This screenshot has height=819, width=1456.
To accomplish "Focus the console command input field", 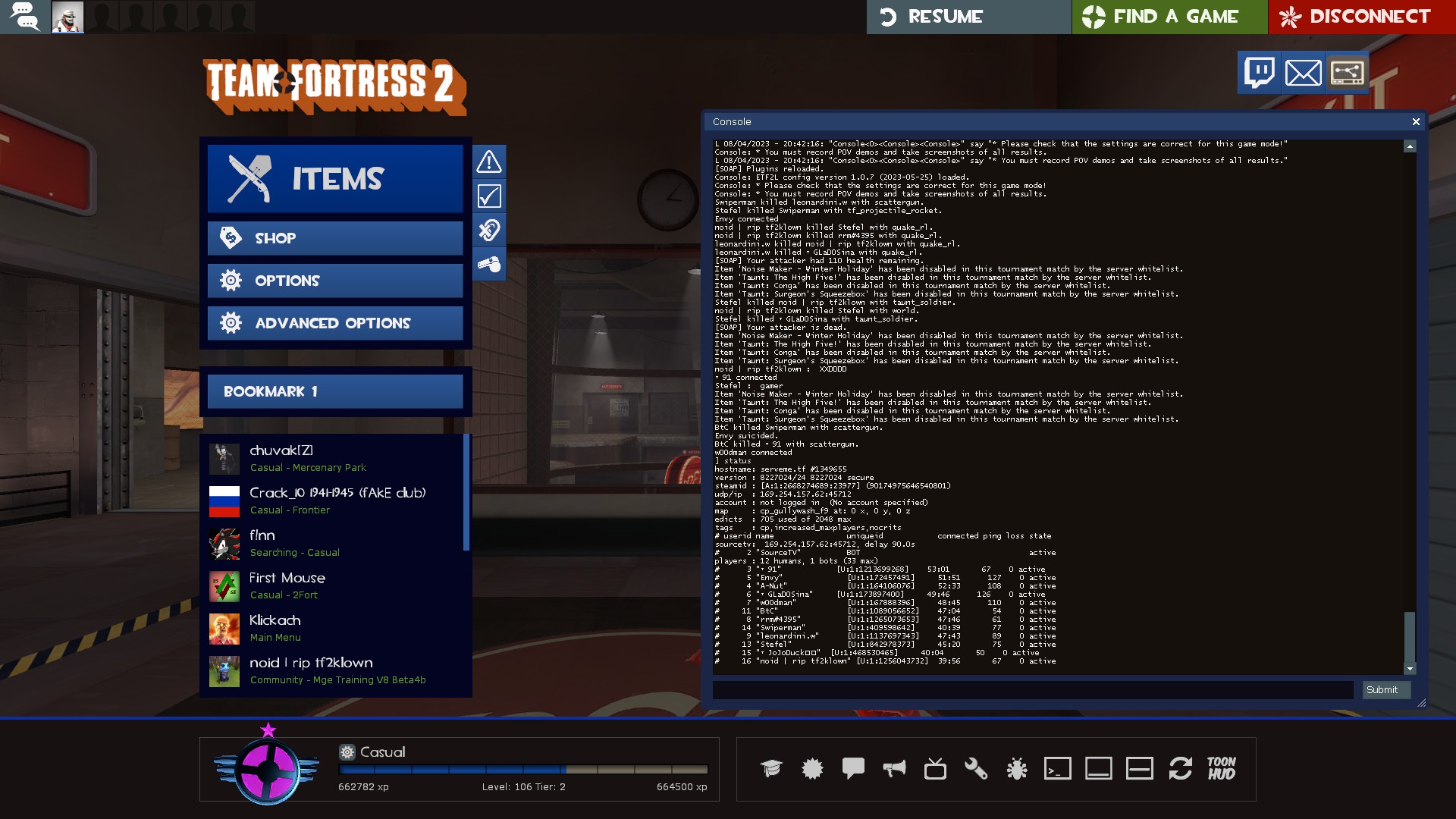I will [x=1033, y=690].
